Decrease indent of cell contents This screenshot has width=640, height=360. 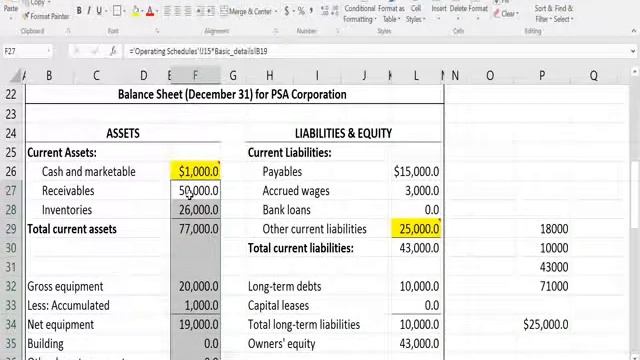coord(200,11)
